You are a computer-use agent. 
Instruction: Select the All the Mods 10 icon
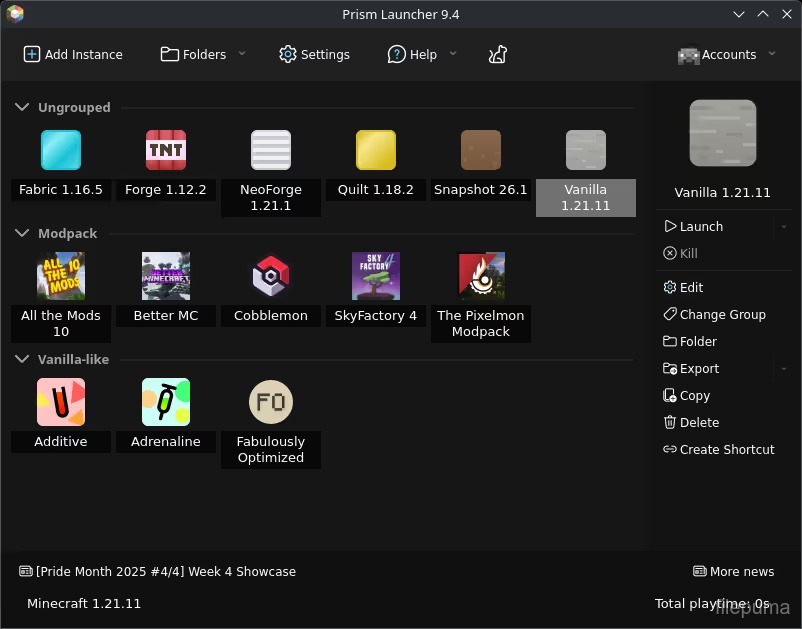61,276
